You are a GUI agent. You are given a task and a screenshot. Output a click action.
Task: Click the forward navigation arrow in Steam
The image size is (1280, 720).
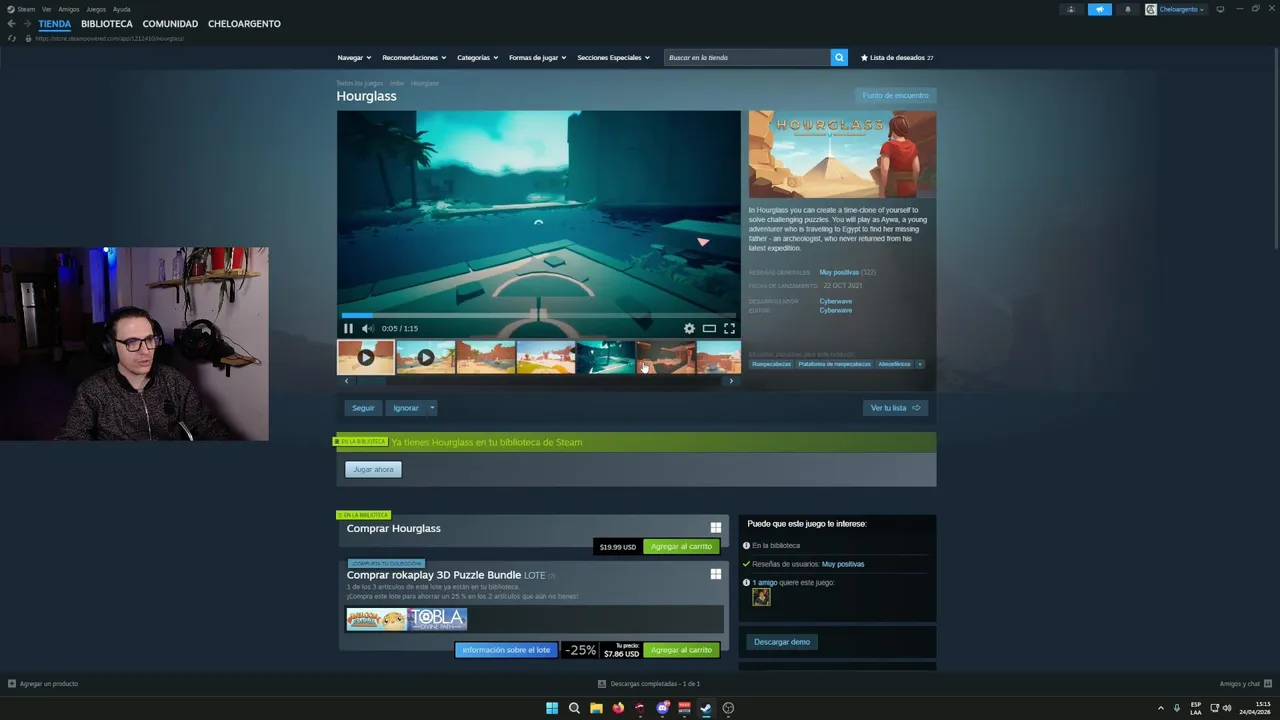tap(27, 24)
